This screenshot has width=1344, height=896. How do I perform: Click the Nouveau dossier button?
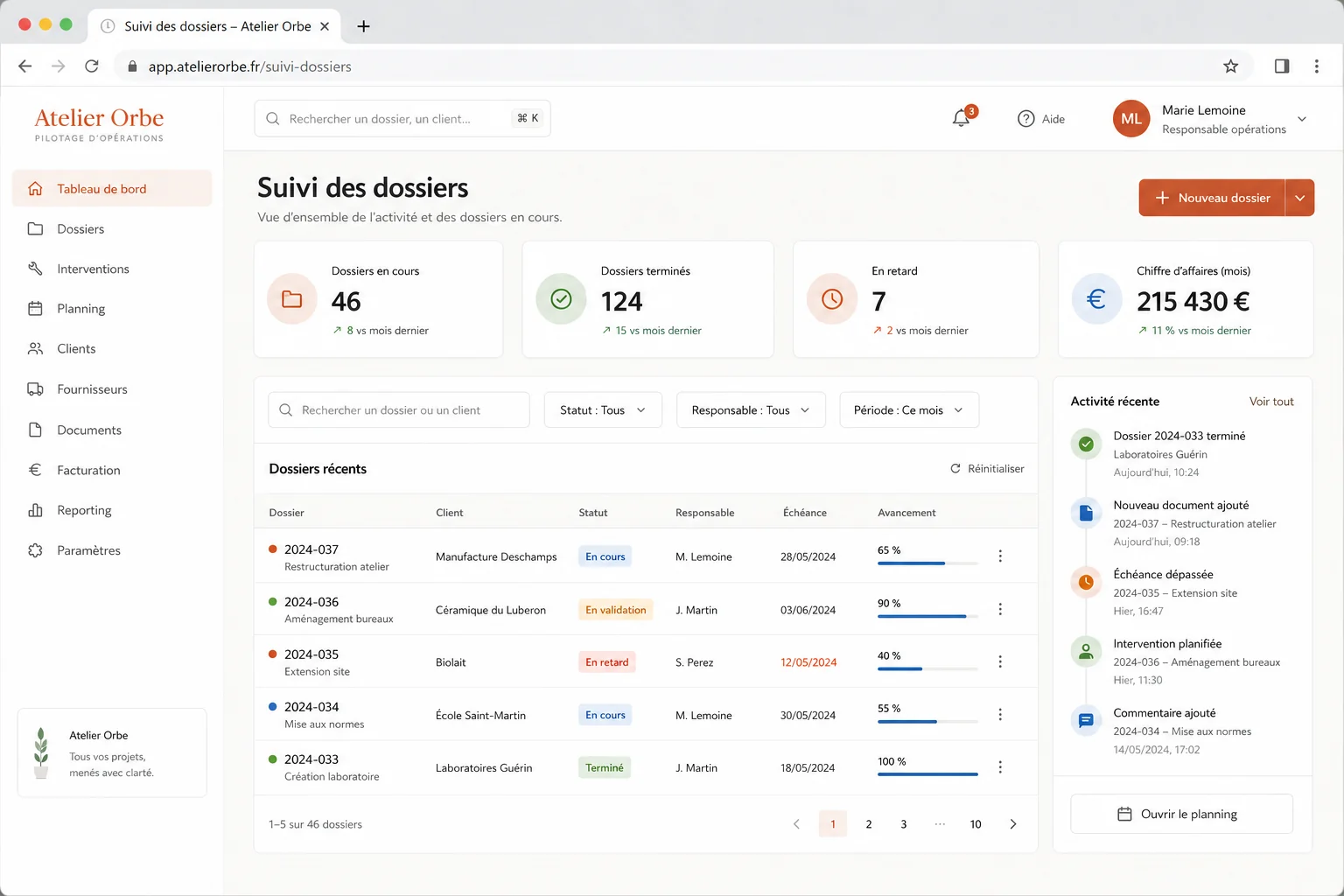pyautogui.click(x=1212, y=198)
